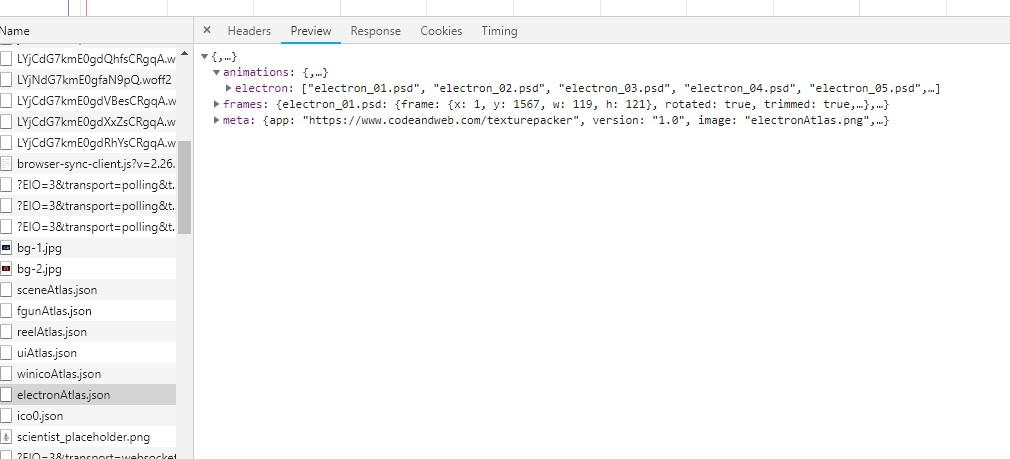Open the Response tab

pos(376,30)
